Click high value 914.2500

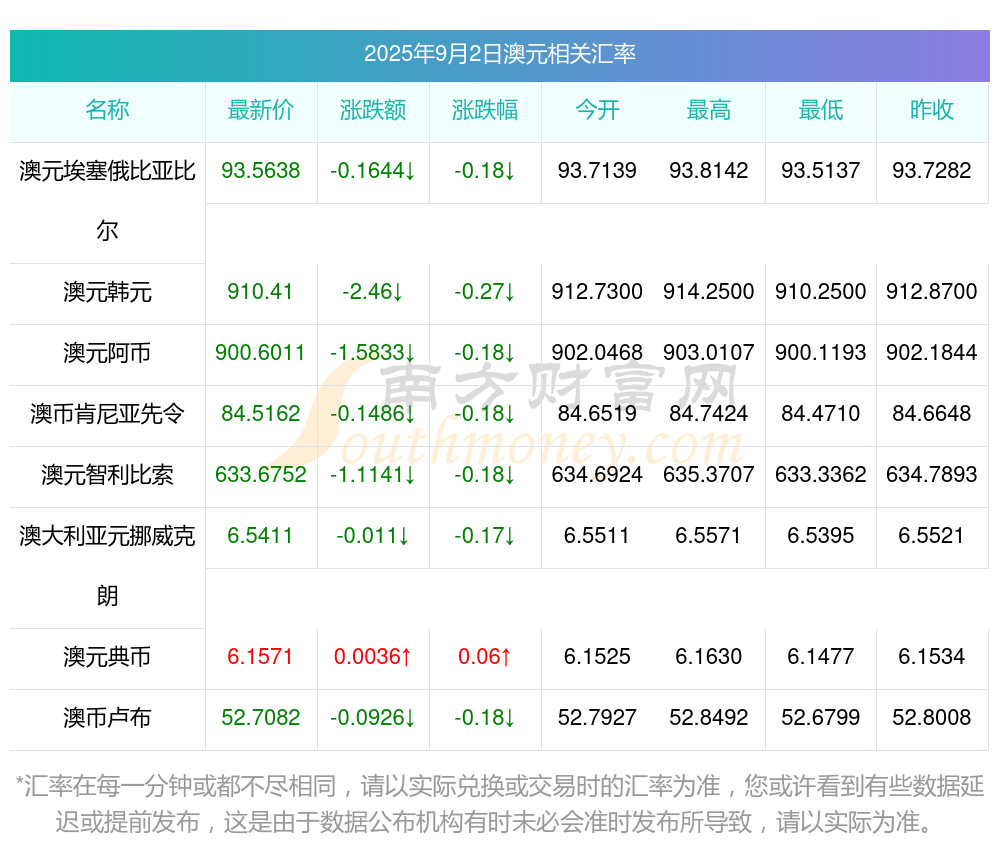pyautogui.click(x=709, y=291)
